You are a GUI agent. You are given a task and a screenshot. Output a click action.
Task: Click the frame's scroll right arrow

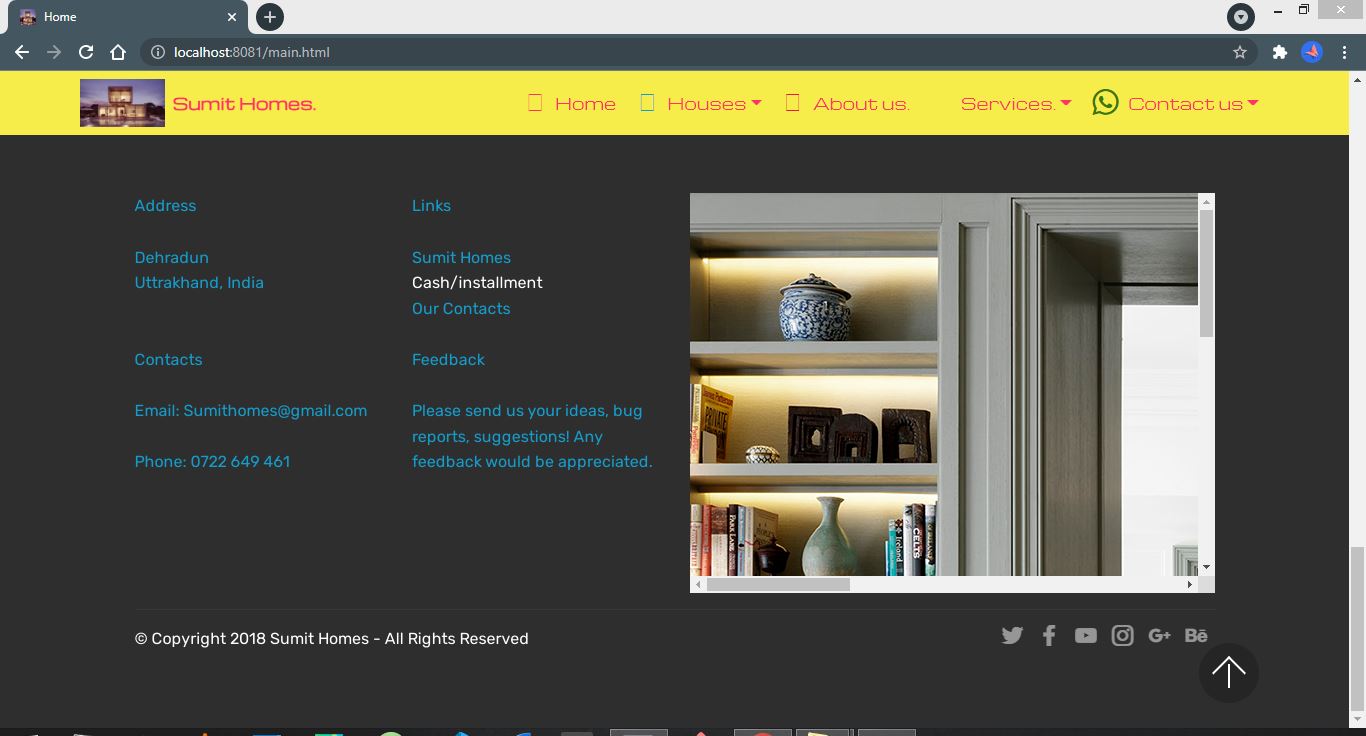click(1189, 584)
